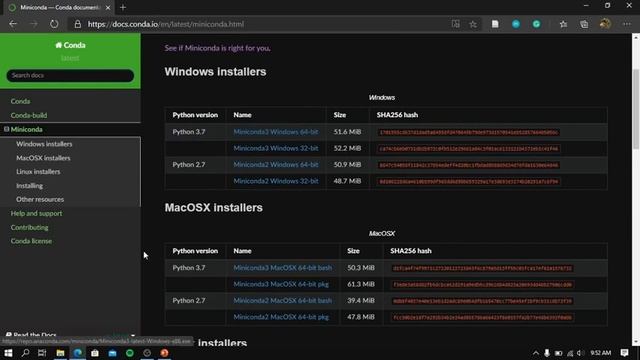Download Miniconda2 Windows 64-bit installer
The width and height of the screenshot is (640, 360).
point(276,164)
